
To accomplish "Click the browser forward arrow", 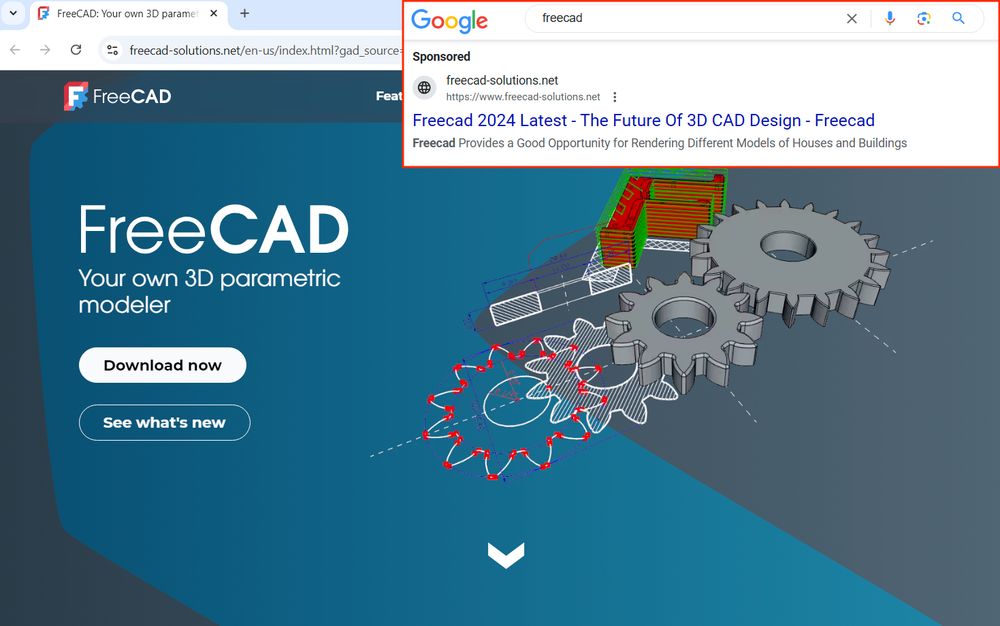I will coord(45,50).
